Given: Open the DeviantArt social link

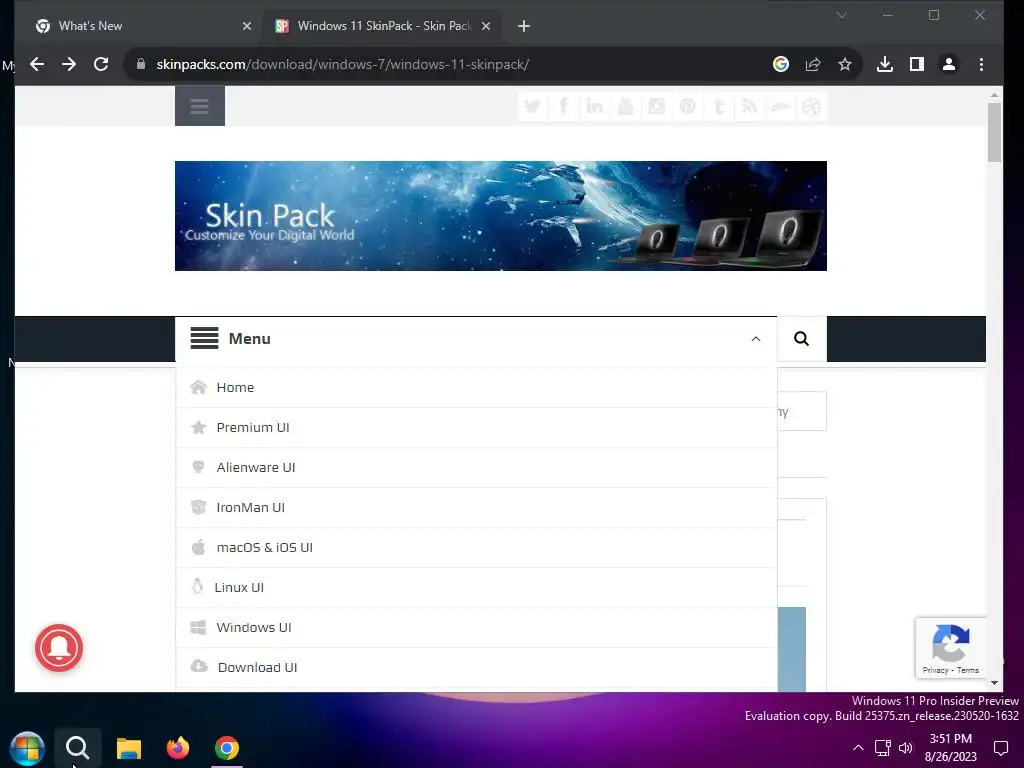Looking at the screenshot, I should coord(780,106).
